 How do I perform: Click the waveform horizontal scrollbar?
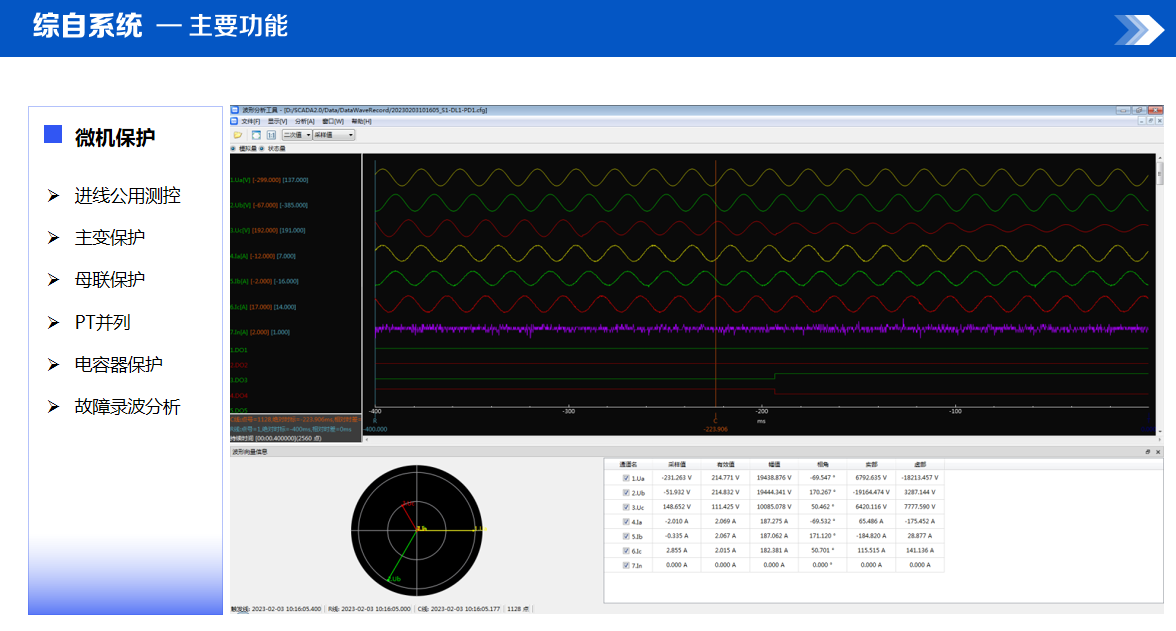760,439
